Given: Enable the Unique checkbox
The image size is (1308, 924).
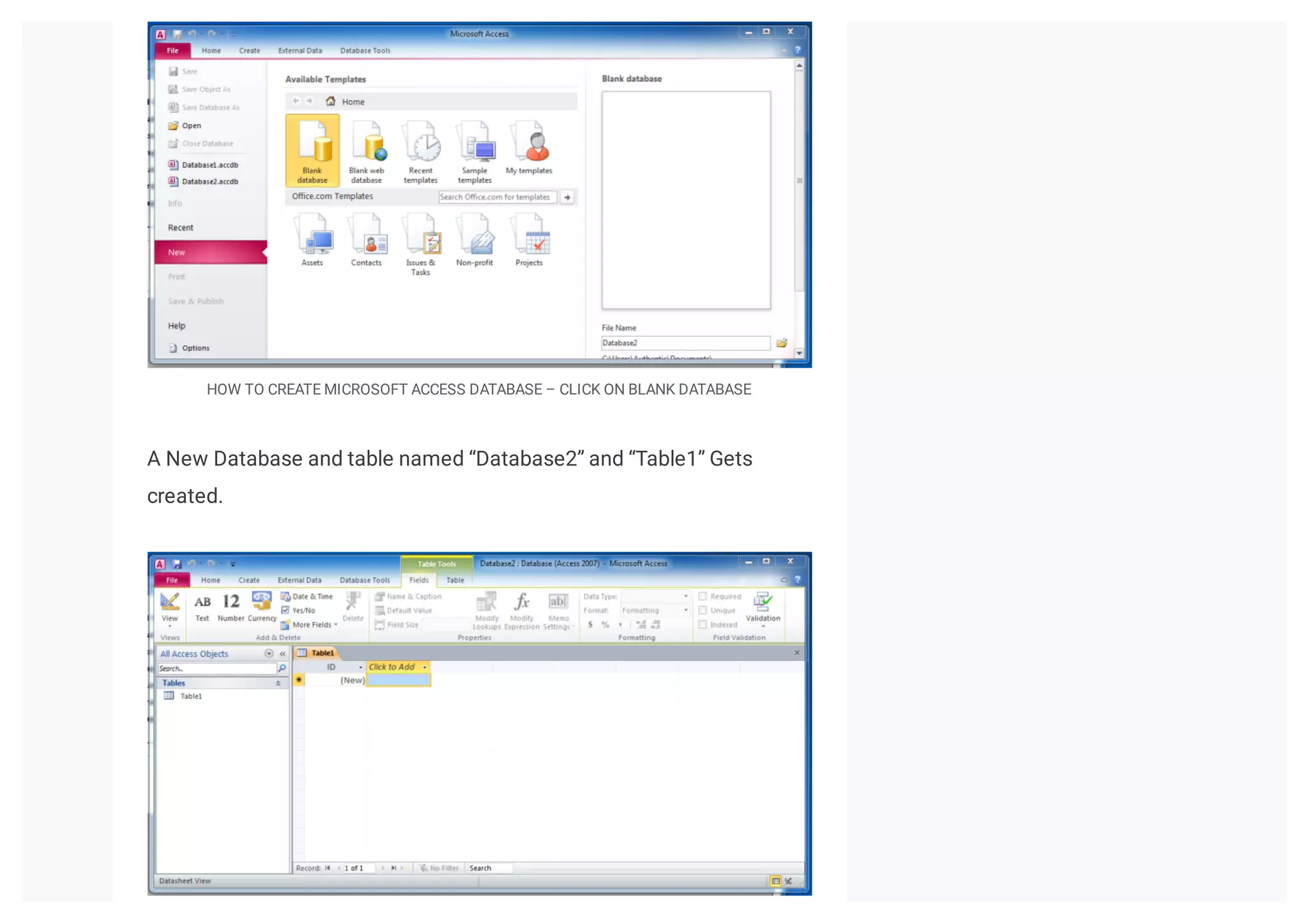Looking at the screenshot, I should click(x=703, y=610).
